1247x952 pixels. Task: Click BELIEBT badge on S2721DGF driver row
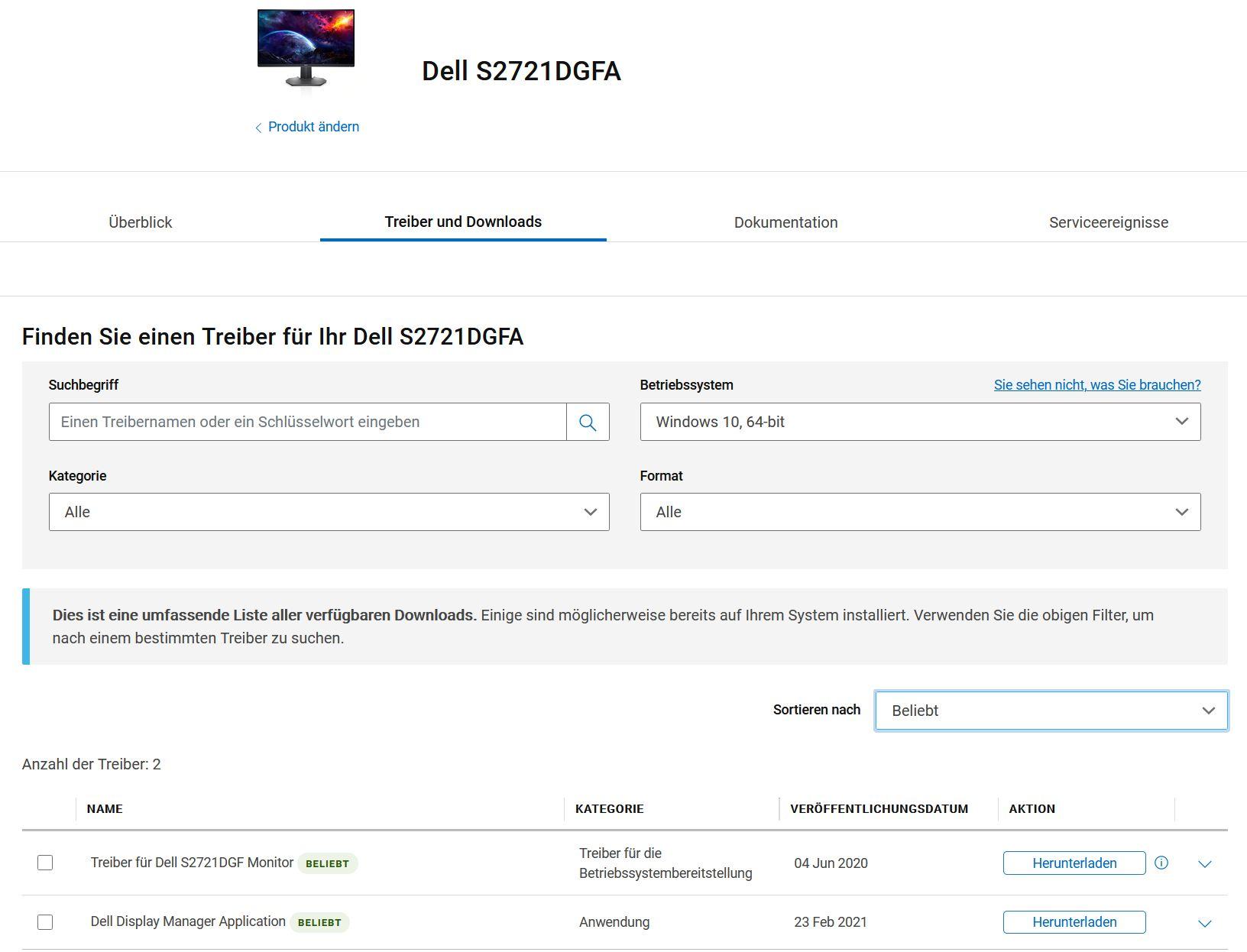(x=327, y=863)
